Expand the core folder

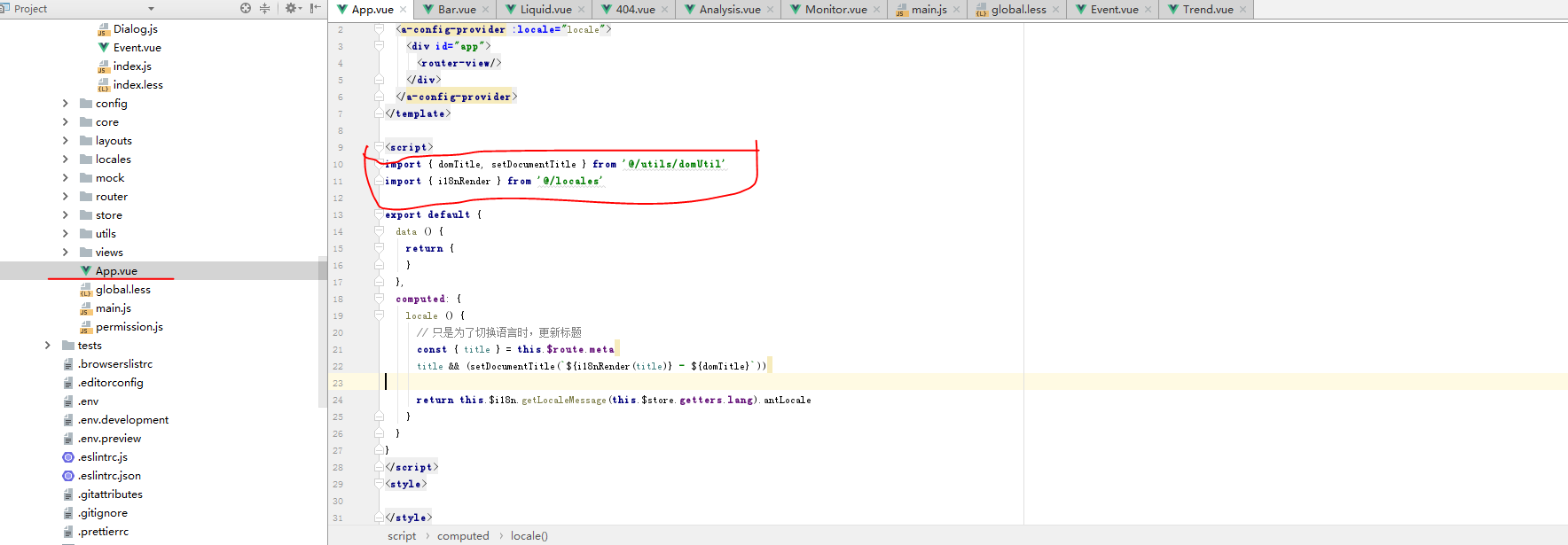[65, 122]
